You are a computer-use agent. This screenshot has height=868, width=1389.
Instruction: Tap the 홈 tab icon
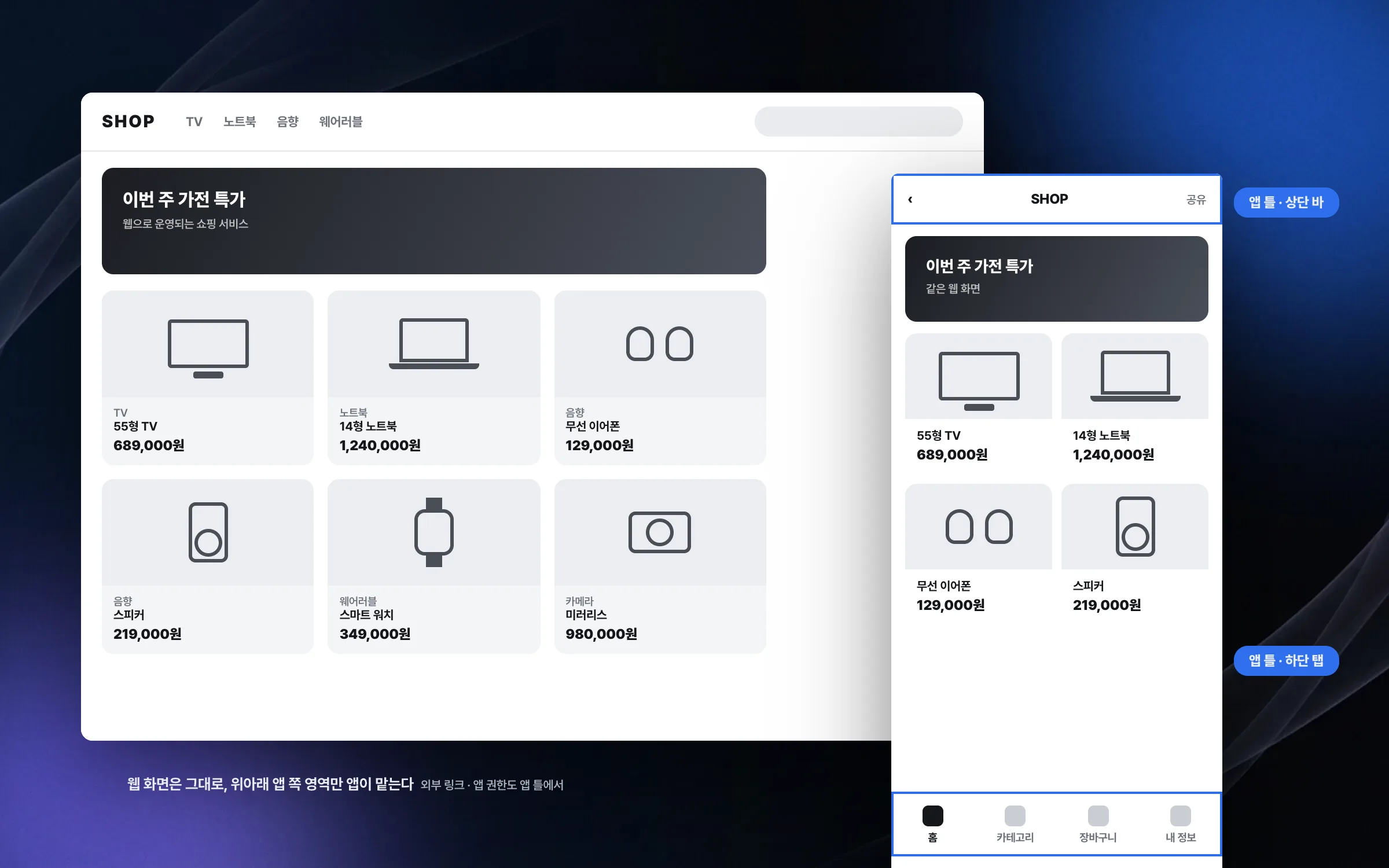point(932,816)
